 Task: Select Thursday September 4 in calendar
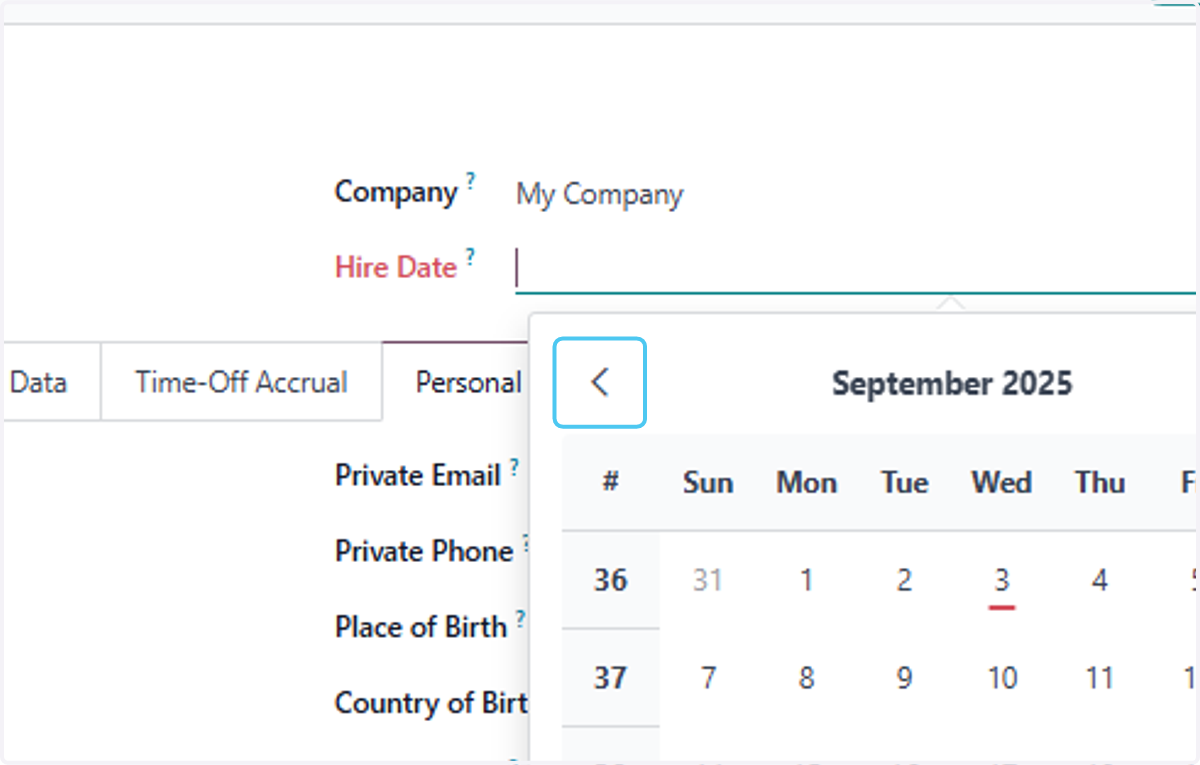coord(1100,580)
